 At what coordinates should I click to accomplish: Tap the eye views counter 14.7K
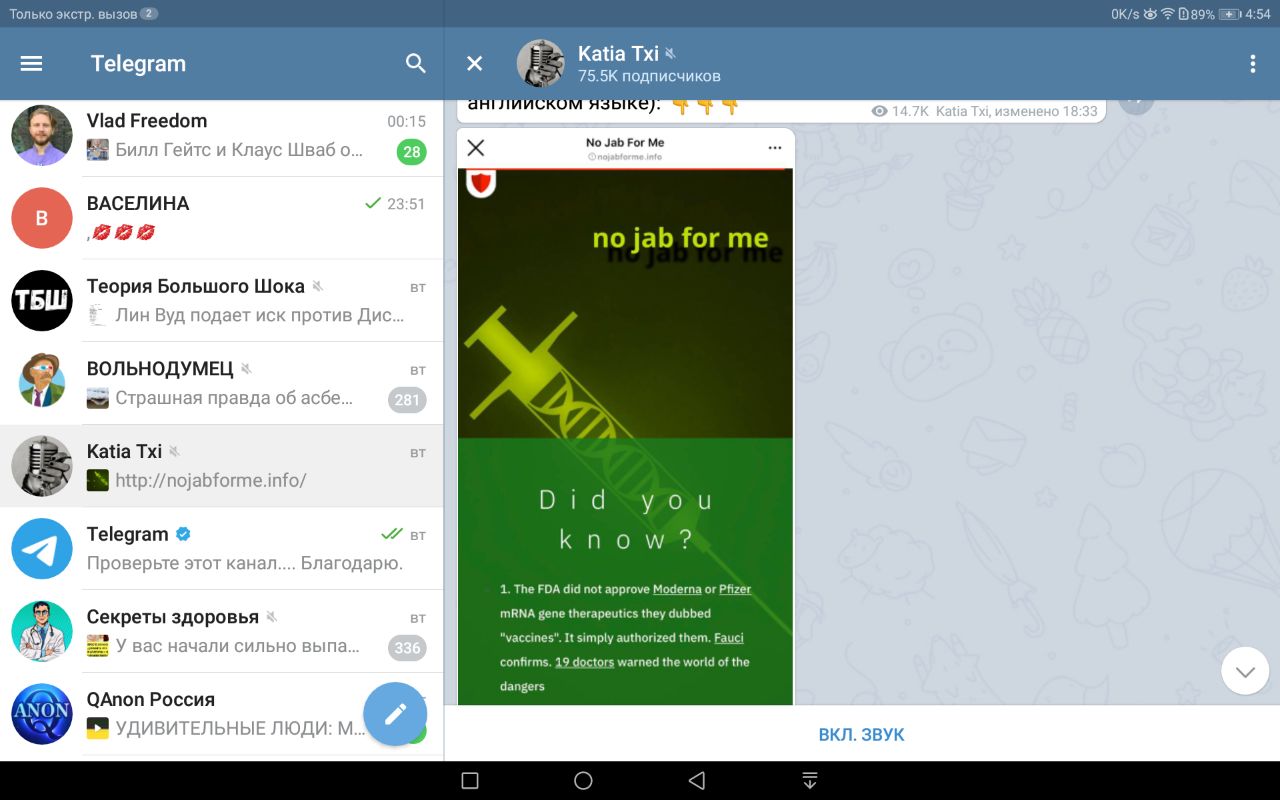pyautogui.click(x=900, y=111)
